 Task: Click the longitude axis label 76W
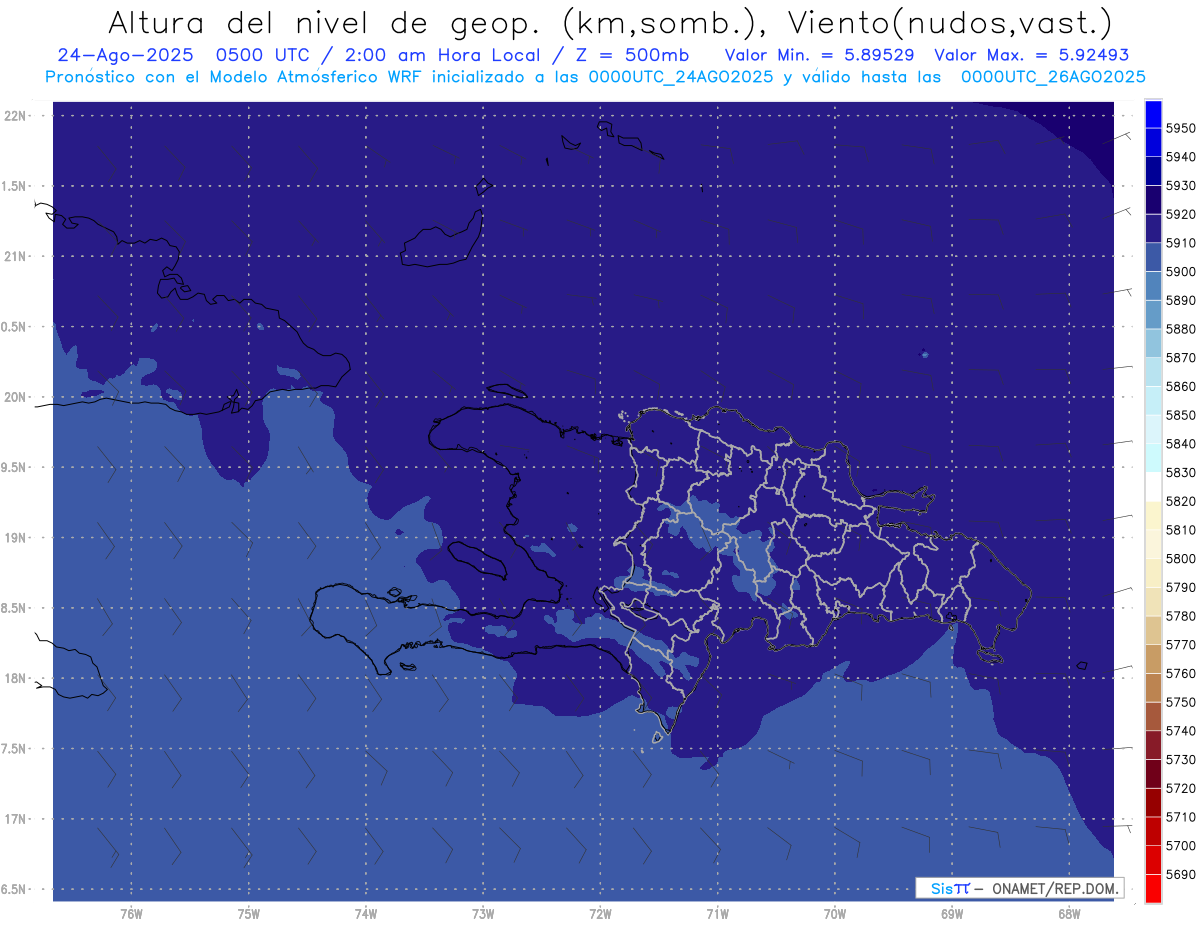click(131, 914)
